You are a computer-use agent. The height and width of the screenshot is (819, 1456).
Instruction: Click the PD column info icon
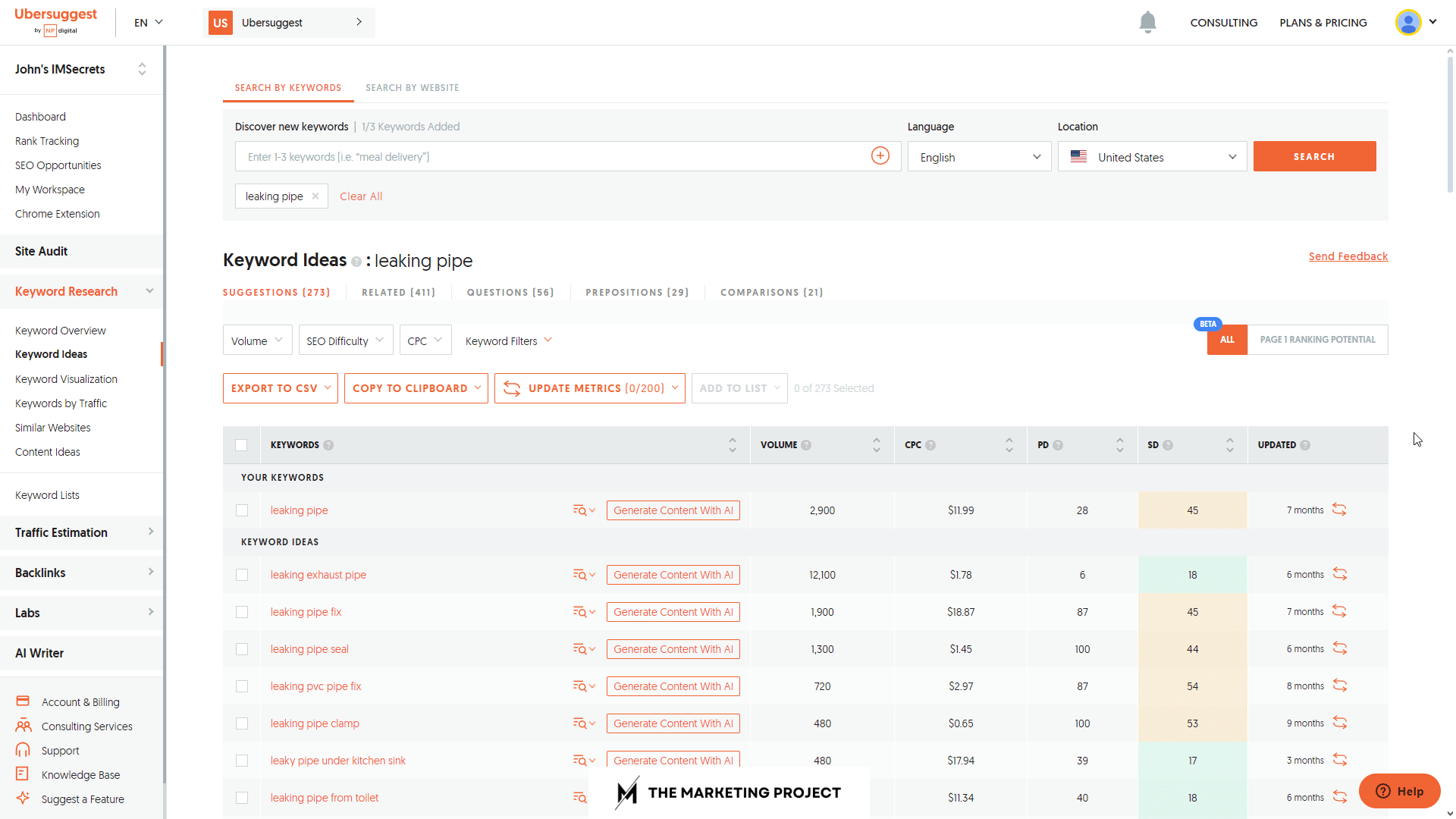pos(1058,445)
